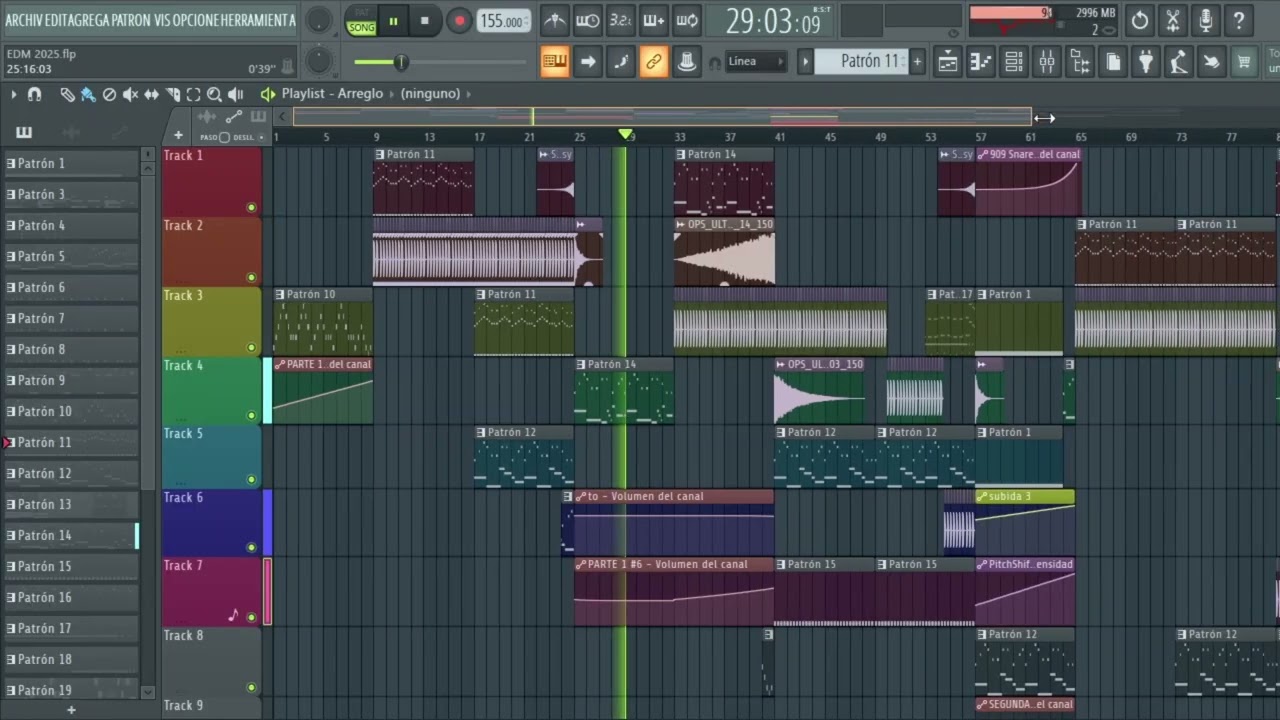Screen dimensions: 1280x720
Task: Open the Playlist window icon
Action: coord(948,62)
